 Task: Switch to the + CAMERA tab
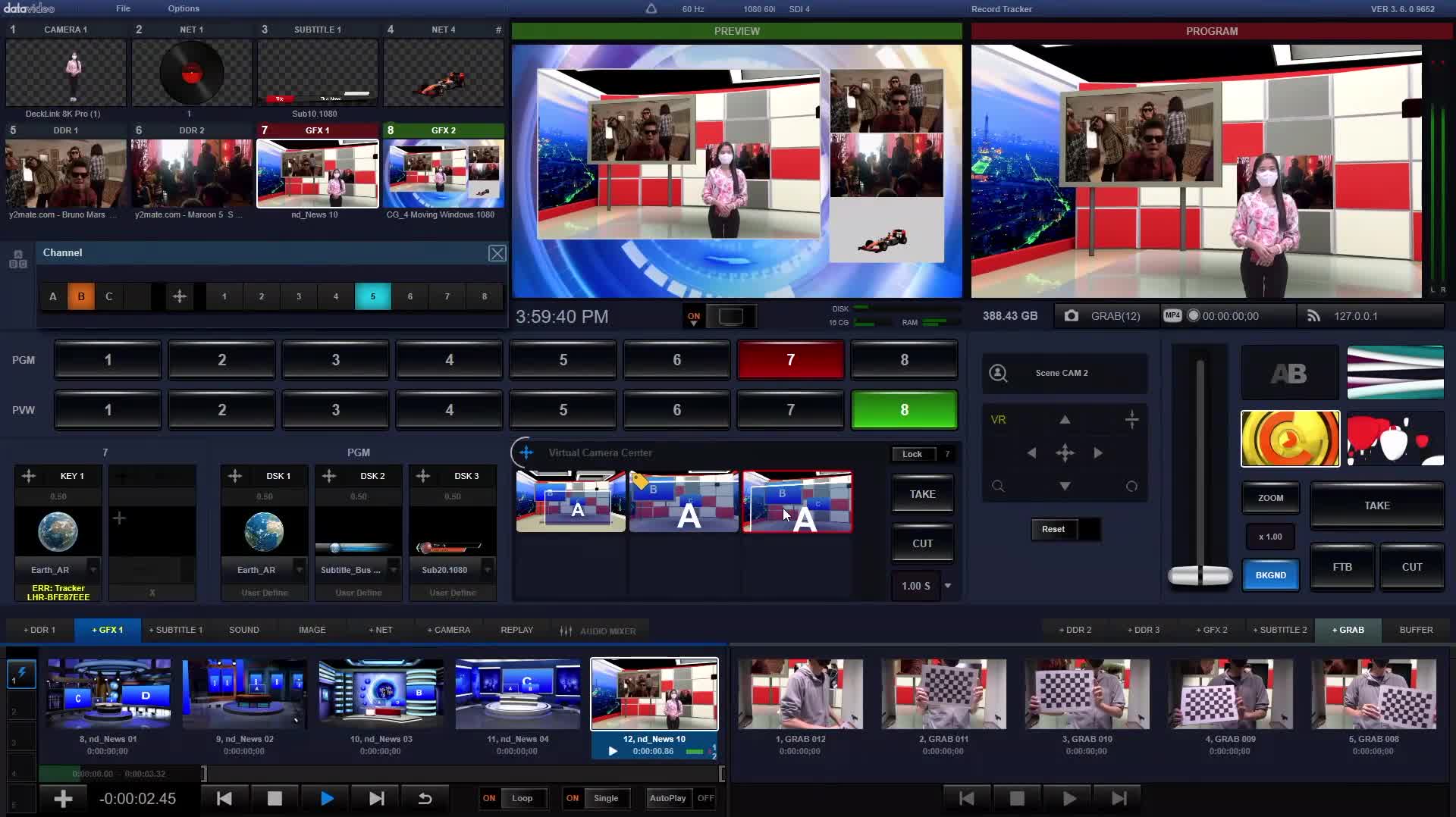pos(449,630)
